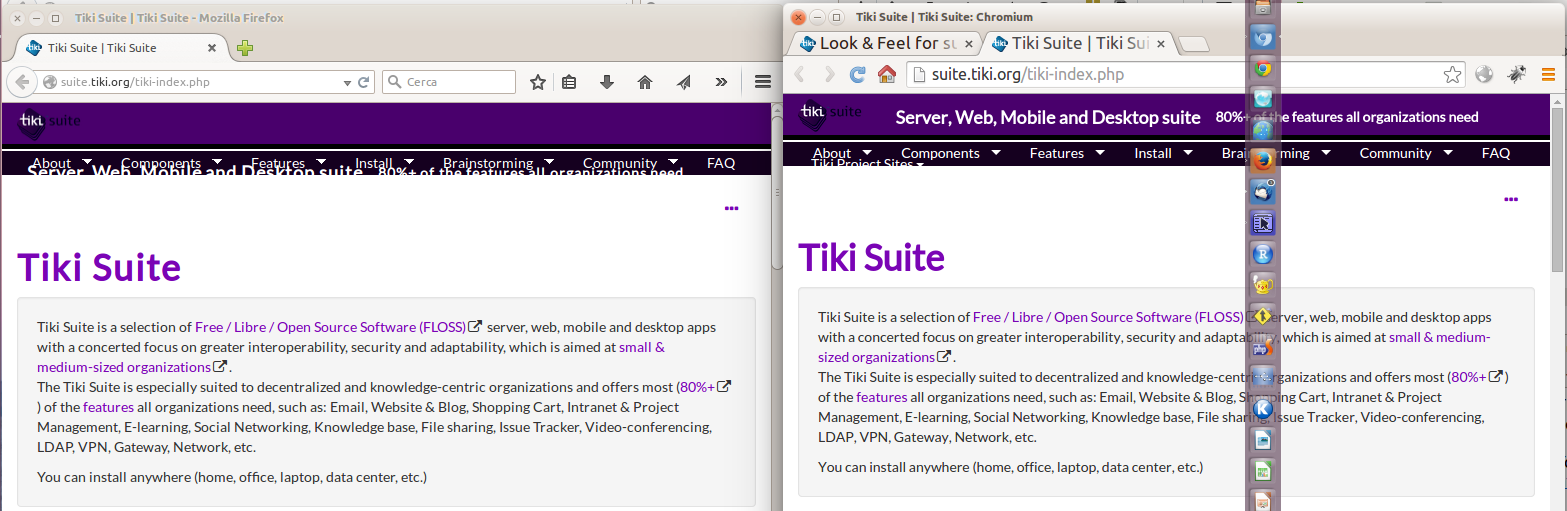
Task: Bookmark page with Chromium star icon
Action: pyautogui.click(x=1452, y=74)
